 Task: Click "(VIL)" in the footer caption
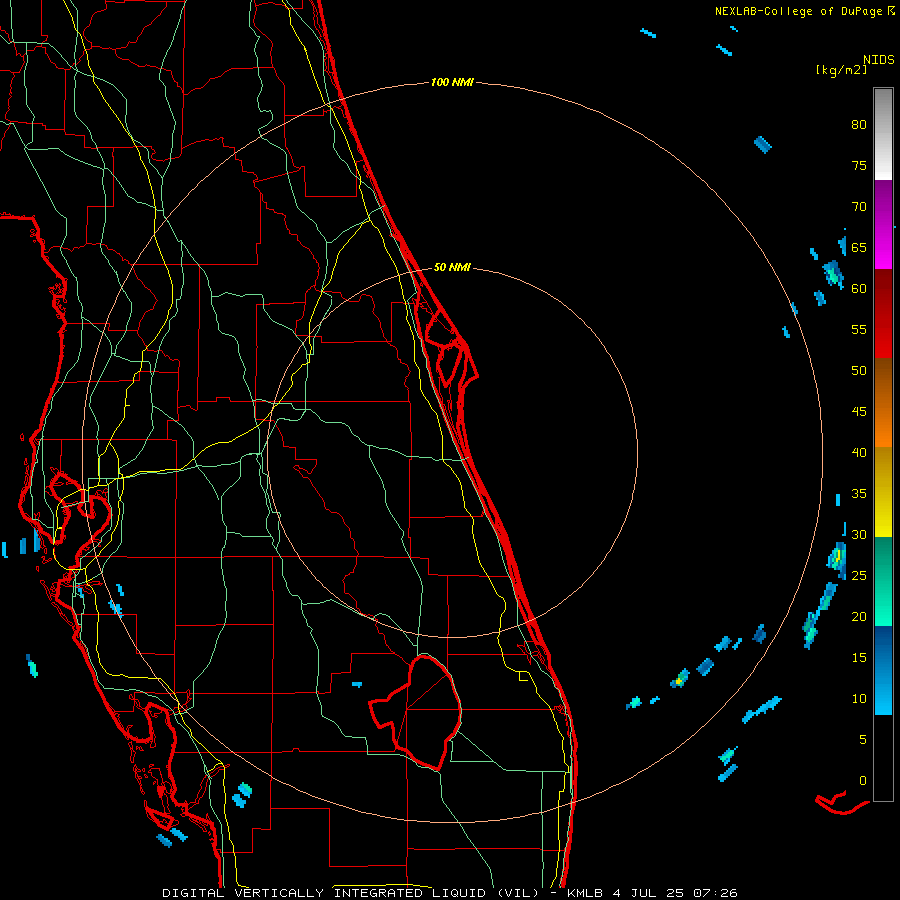(518, 893)
